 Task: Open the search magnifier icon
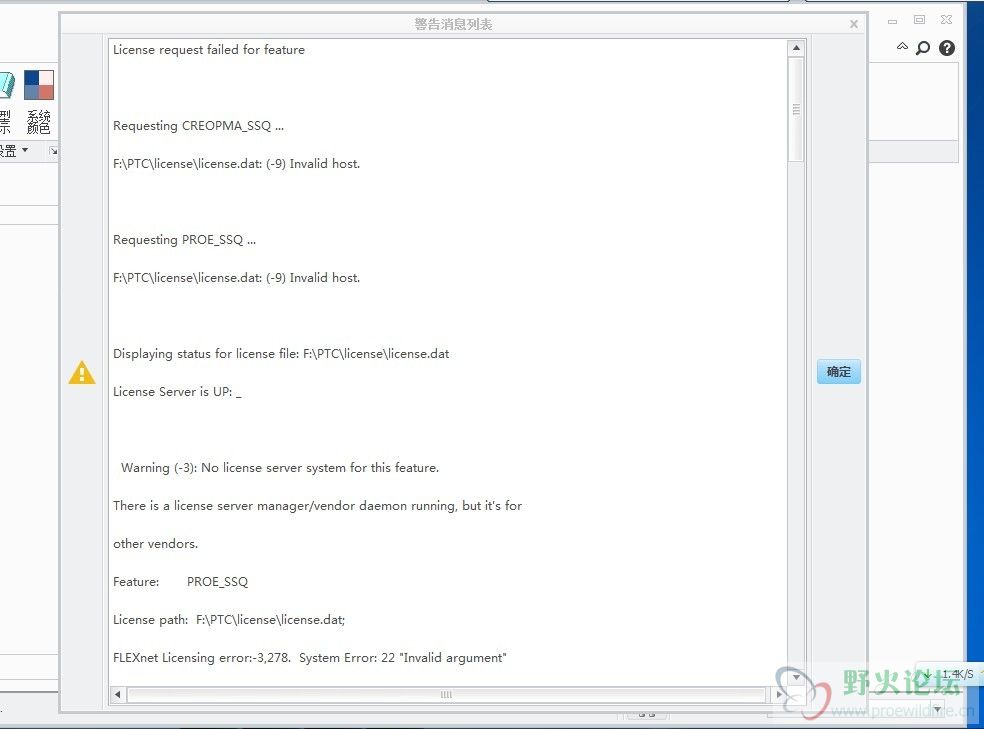pyautogui.click(x=922, y=48)
